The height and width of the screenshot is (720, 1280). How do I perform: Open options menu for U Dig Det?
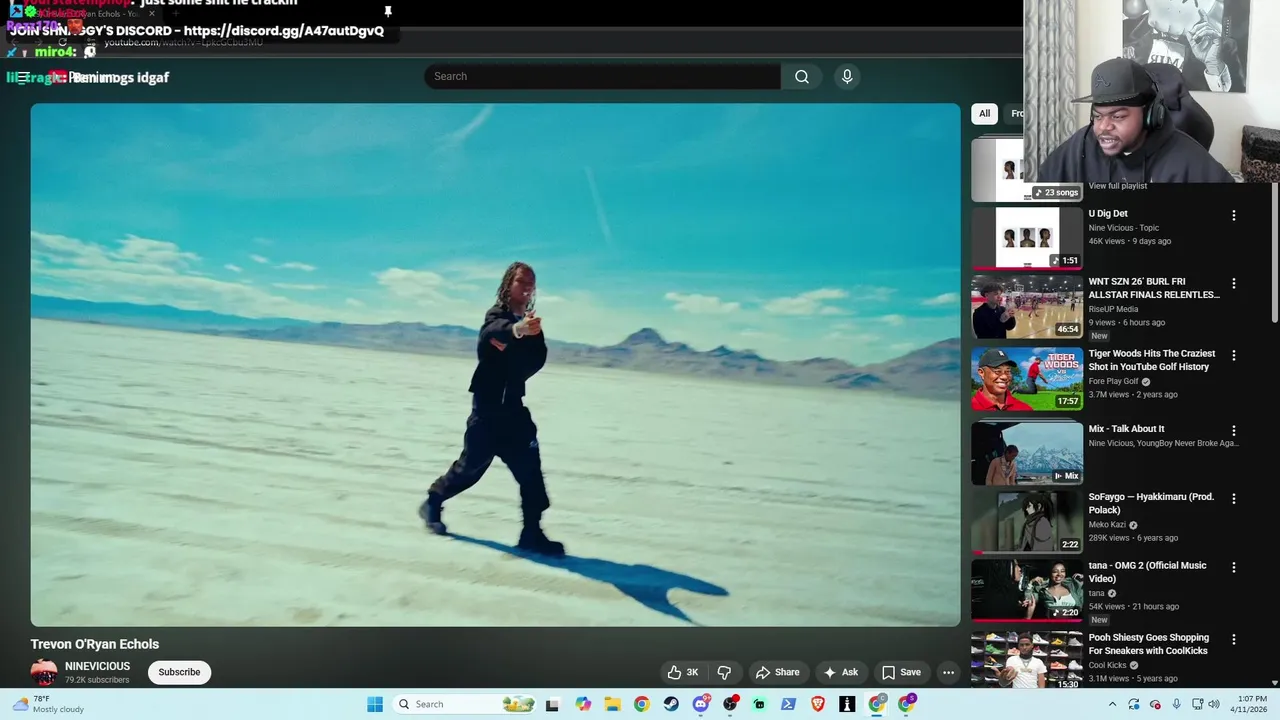pyautogui.click(x=1233, y=215)
